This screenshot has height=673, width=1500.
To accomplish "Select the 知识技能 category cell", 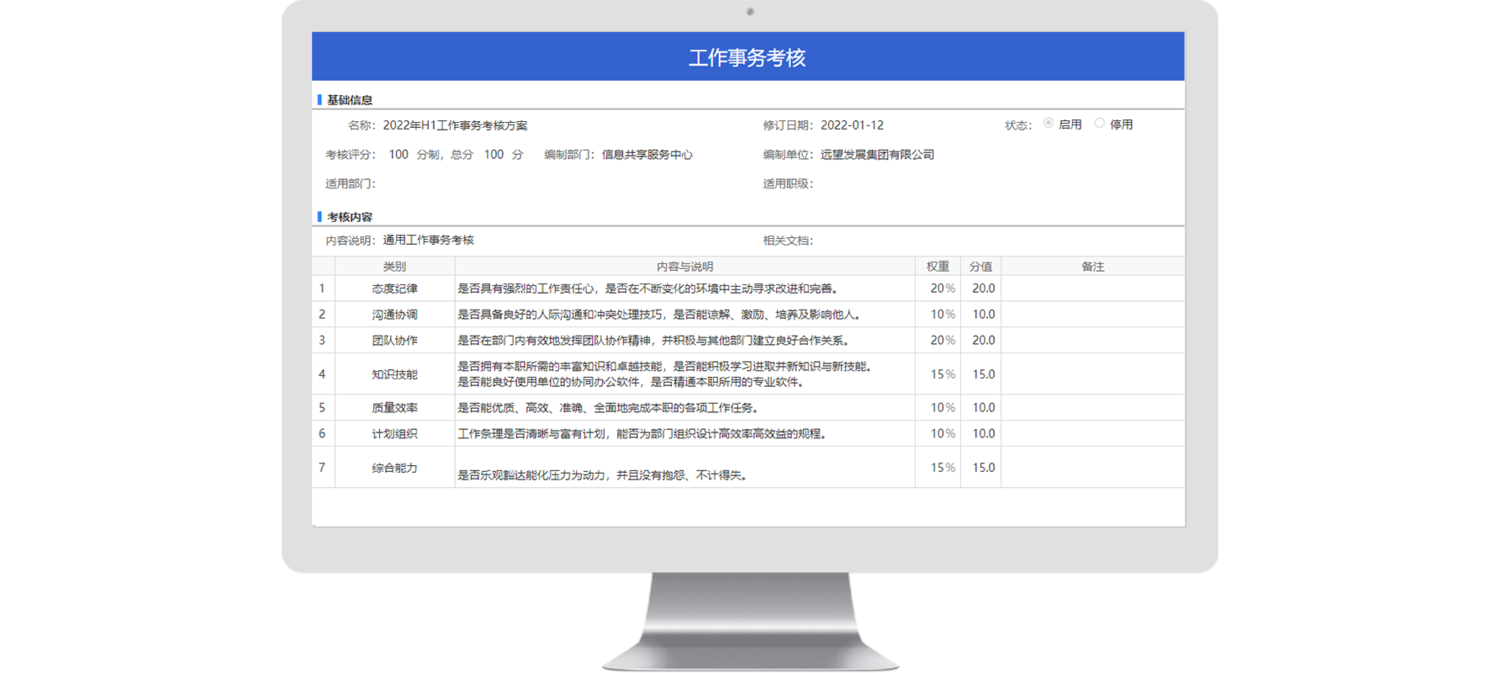I will tap(394, 375).
